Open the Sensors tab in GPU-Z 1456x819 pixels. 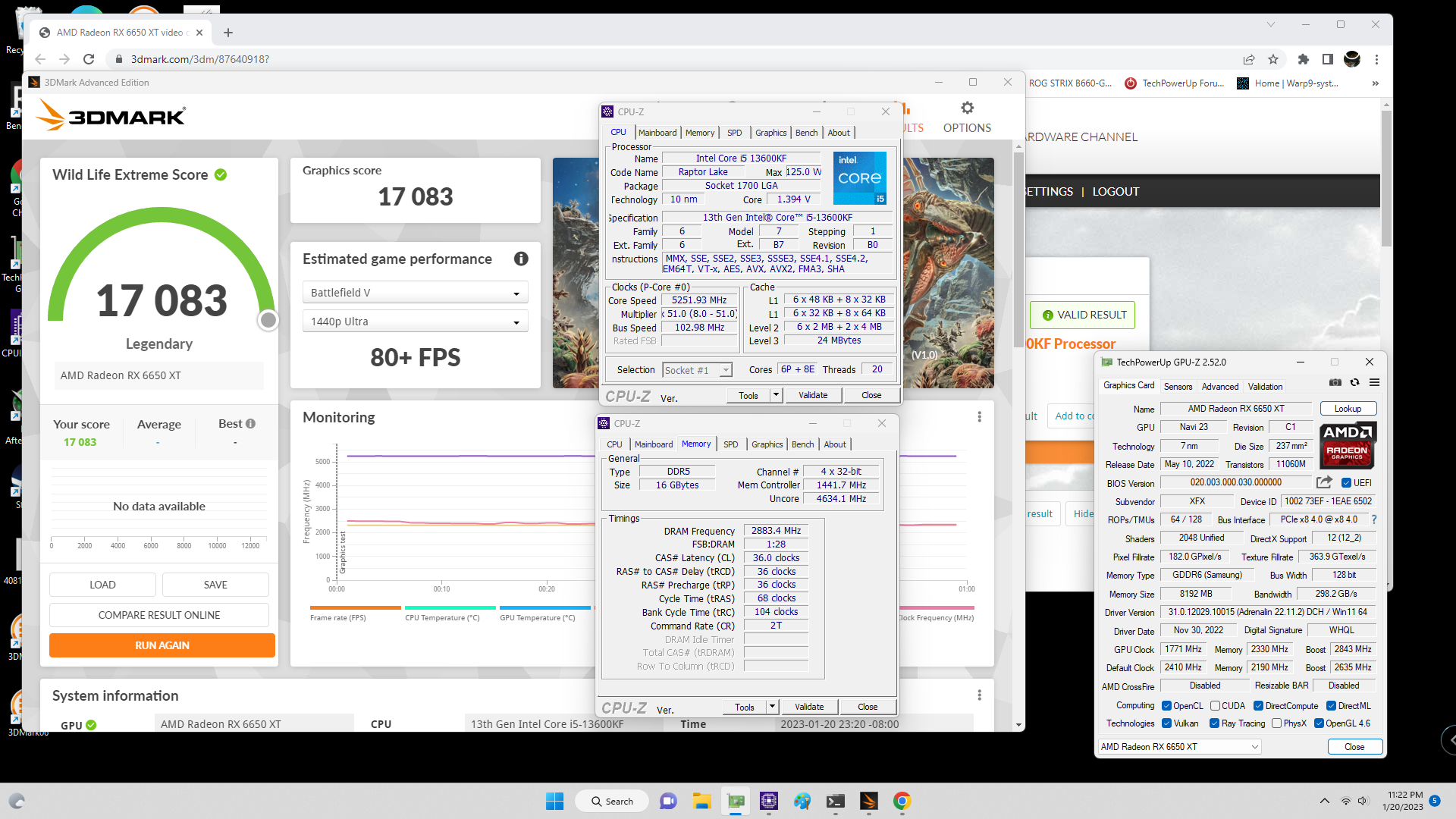(1178, 387)
